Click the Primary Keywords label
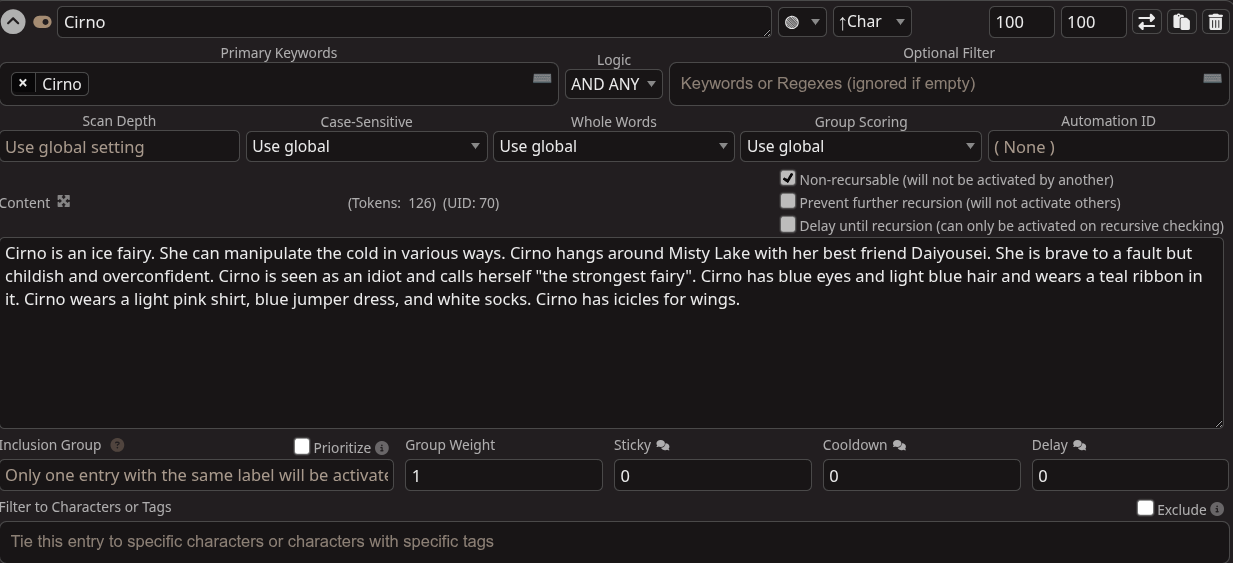This screenshot has width=1233, height=563. [279, 53]
